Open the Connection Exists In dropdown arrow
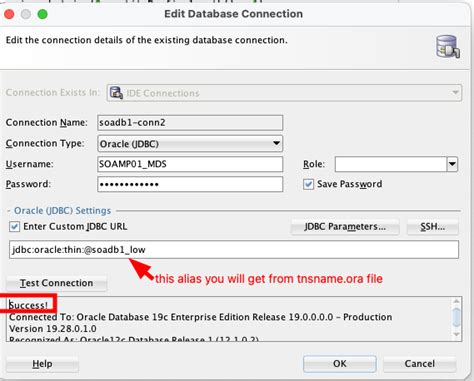The width and height of the screenshot is (474, 381). pyautogui.click(x=455, y=92)
